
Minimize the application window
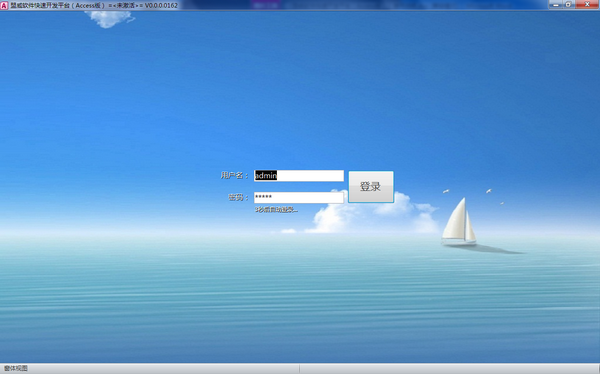[x=556, y=5]
